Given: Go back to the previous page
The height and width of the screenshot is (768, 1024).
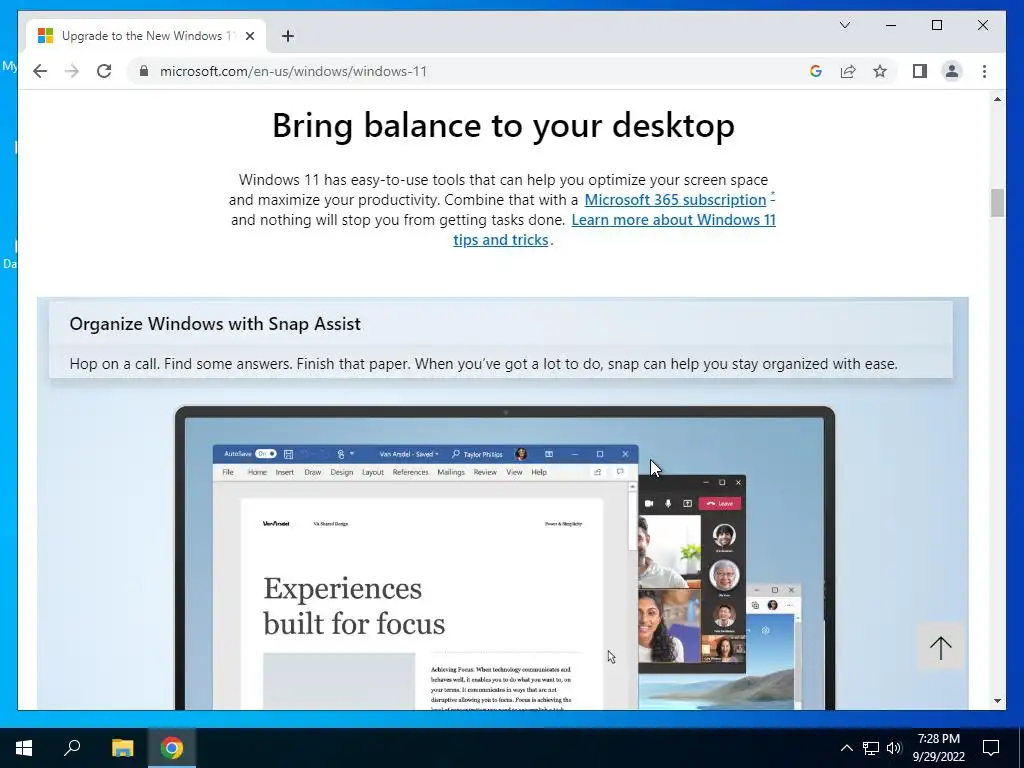Looking at the screenshot, I should pos(40,71).
